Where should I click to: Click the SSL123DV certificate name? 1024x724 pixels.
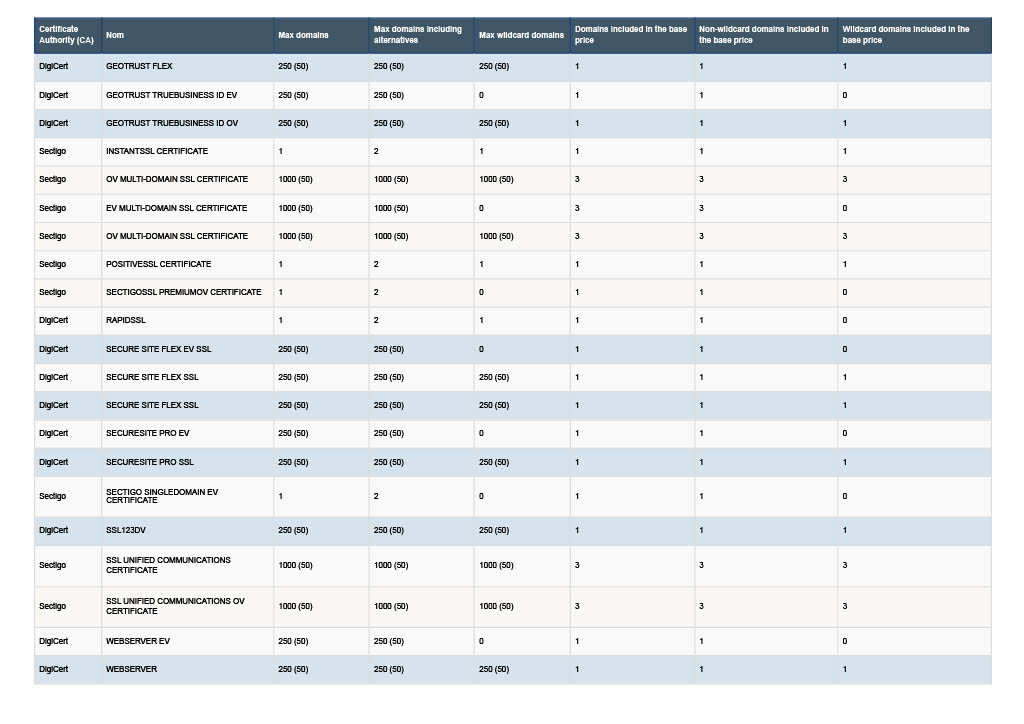click(x=125, y=531)
